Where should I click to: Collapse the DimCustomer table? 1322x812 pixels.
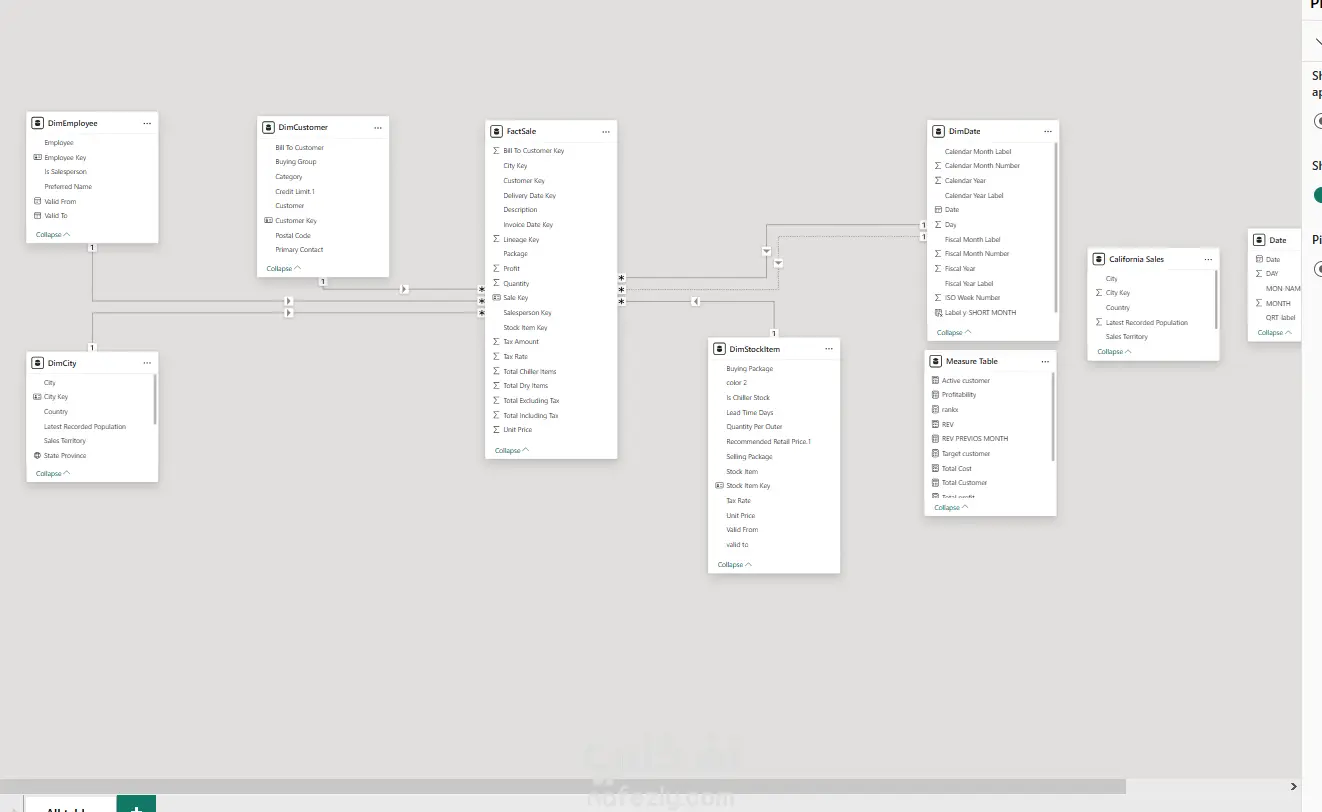[x=284, y=268]
